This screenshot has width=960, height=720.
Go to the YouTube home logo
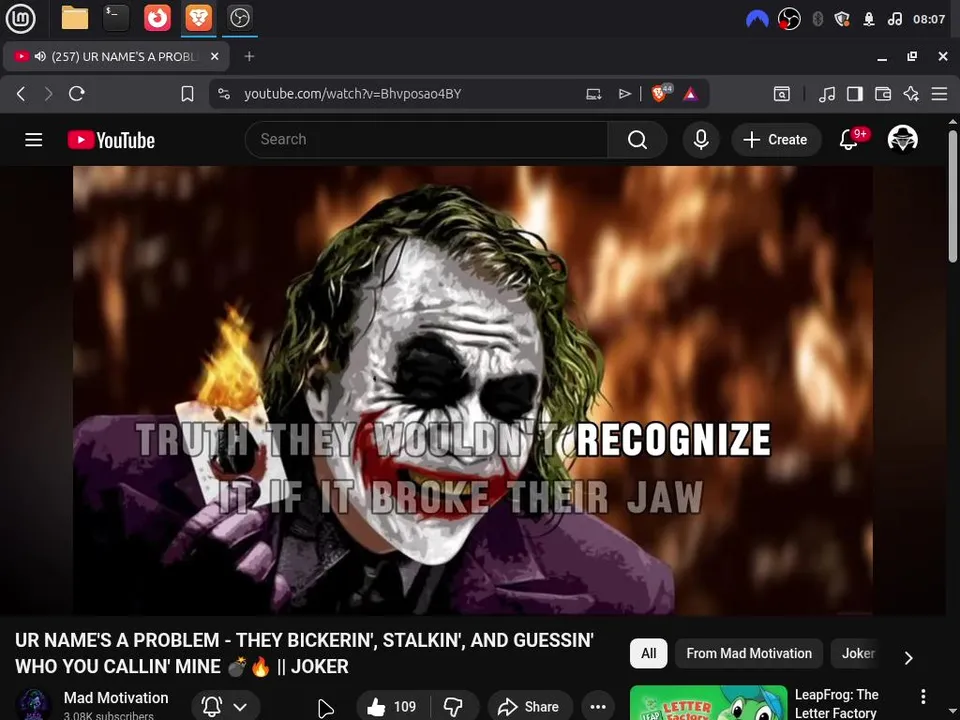point(111,140)
